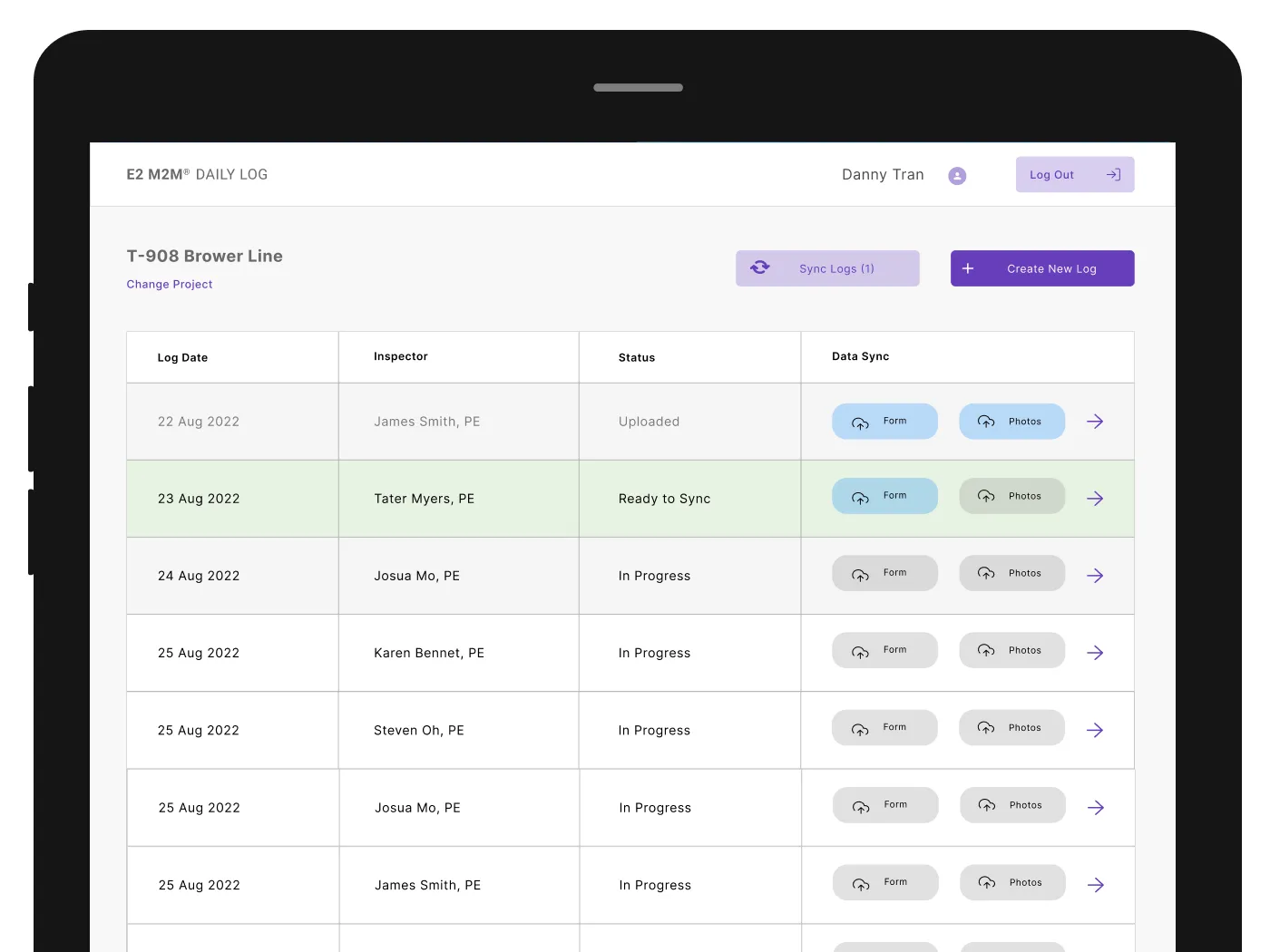1270x952 pixels.
Task: Click the user profile avatar icon
Action: 957,176
